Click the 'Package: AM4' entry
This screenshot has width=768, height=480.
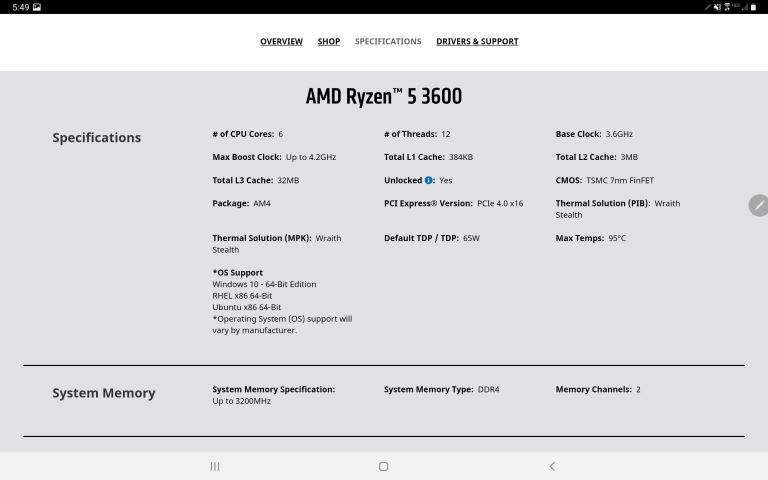tap(241, 203)
